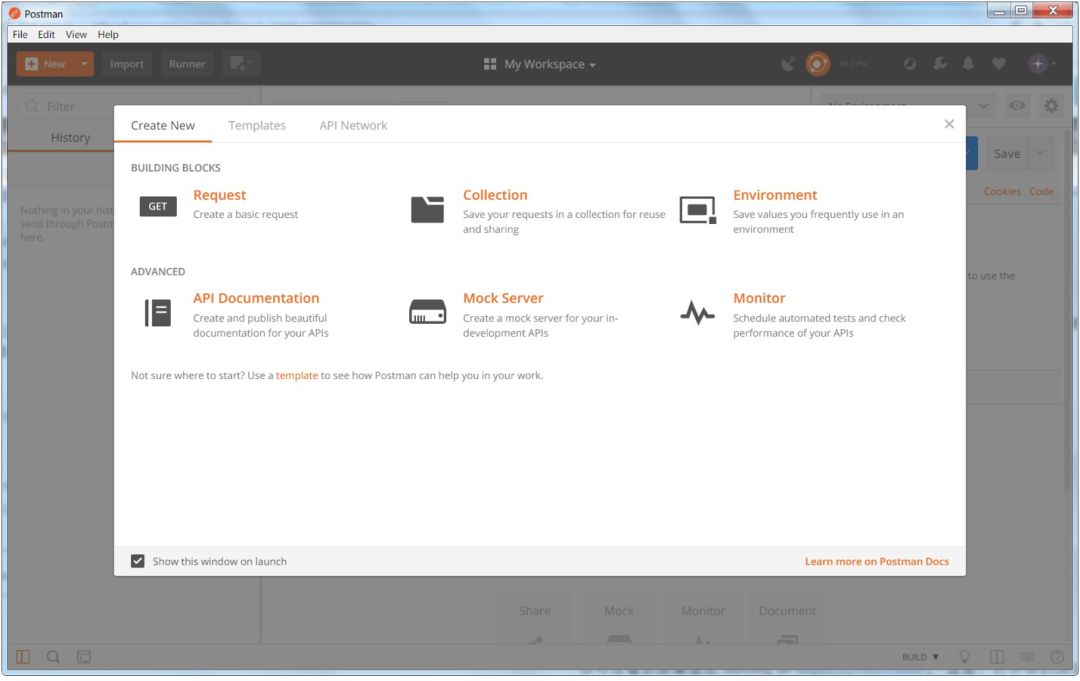Screen dimensions: 1080x681
Task: Click the help question mark icon
Action: tap(1057, 658)
